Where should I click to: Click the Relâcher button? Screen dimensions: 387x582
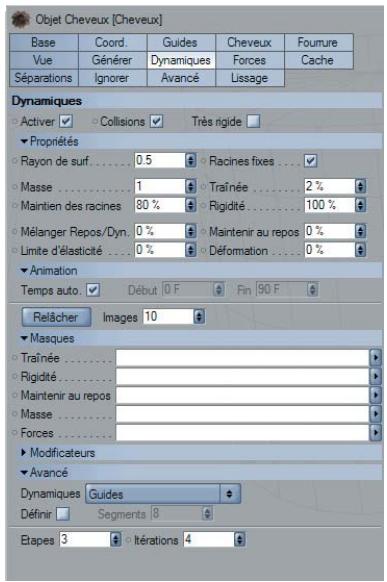(x=56, y=317)
